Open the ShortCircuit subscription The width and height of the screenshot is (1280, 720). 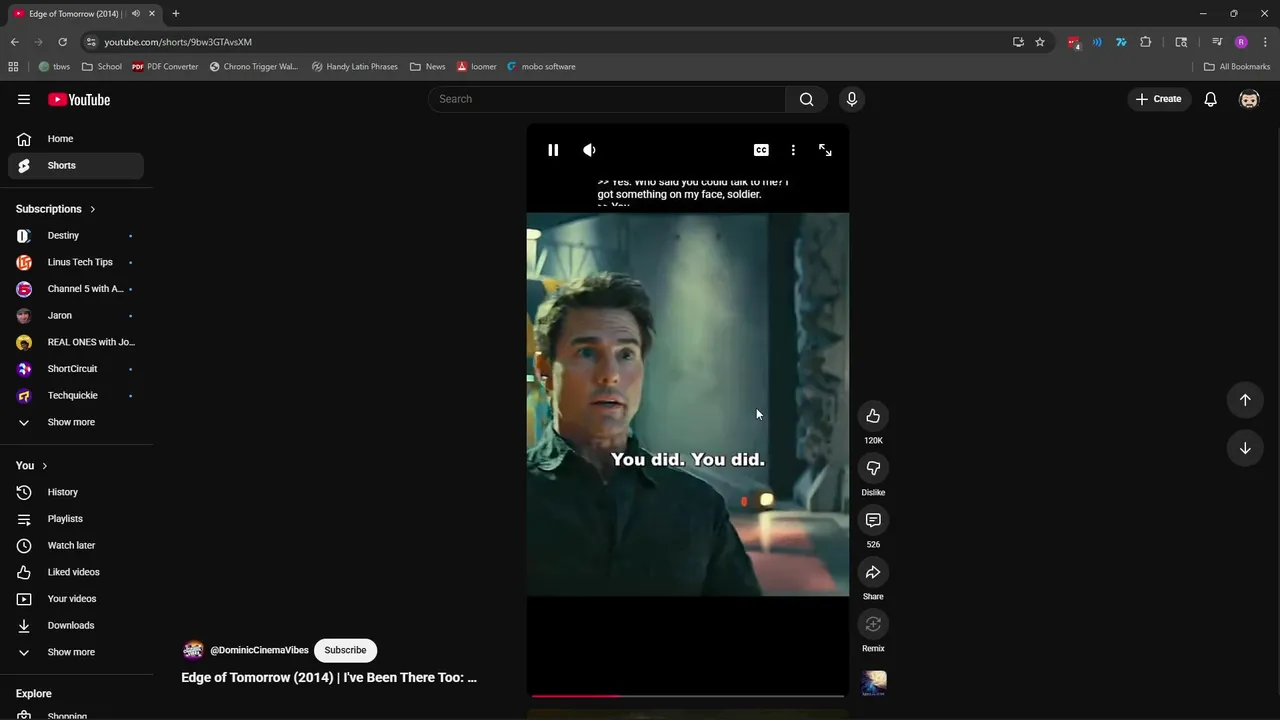point(76,369)
